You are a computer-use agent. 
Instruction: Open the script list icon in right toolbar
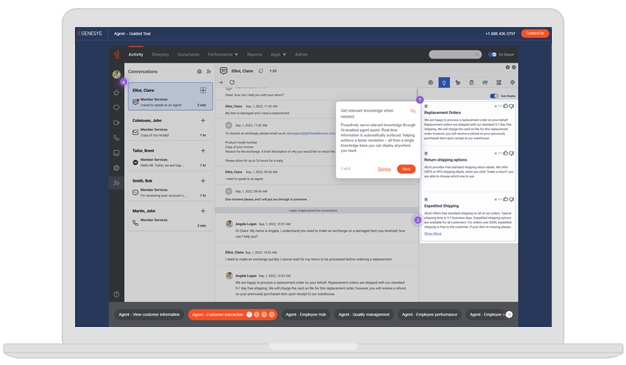(499, 82)
